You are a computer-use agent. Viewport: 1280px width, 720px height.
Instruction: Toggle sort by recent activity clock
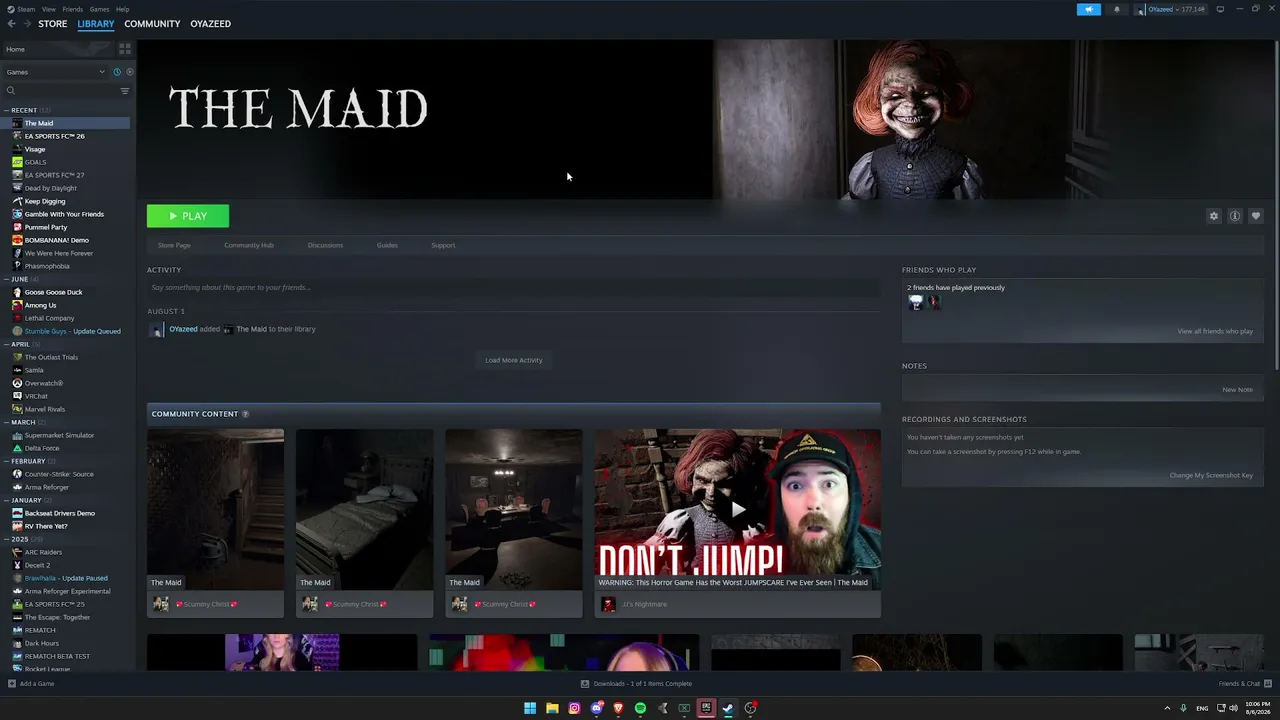(117, 72)
